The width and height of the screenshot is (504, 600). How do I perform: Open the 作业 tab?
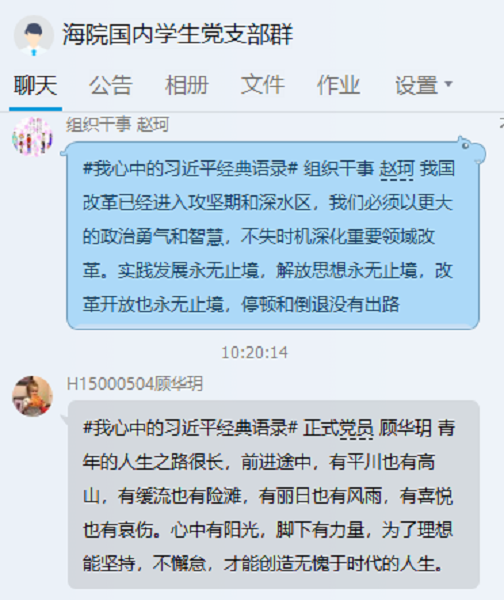pos(338,85)
